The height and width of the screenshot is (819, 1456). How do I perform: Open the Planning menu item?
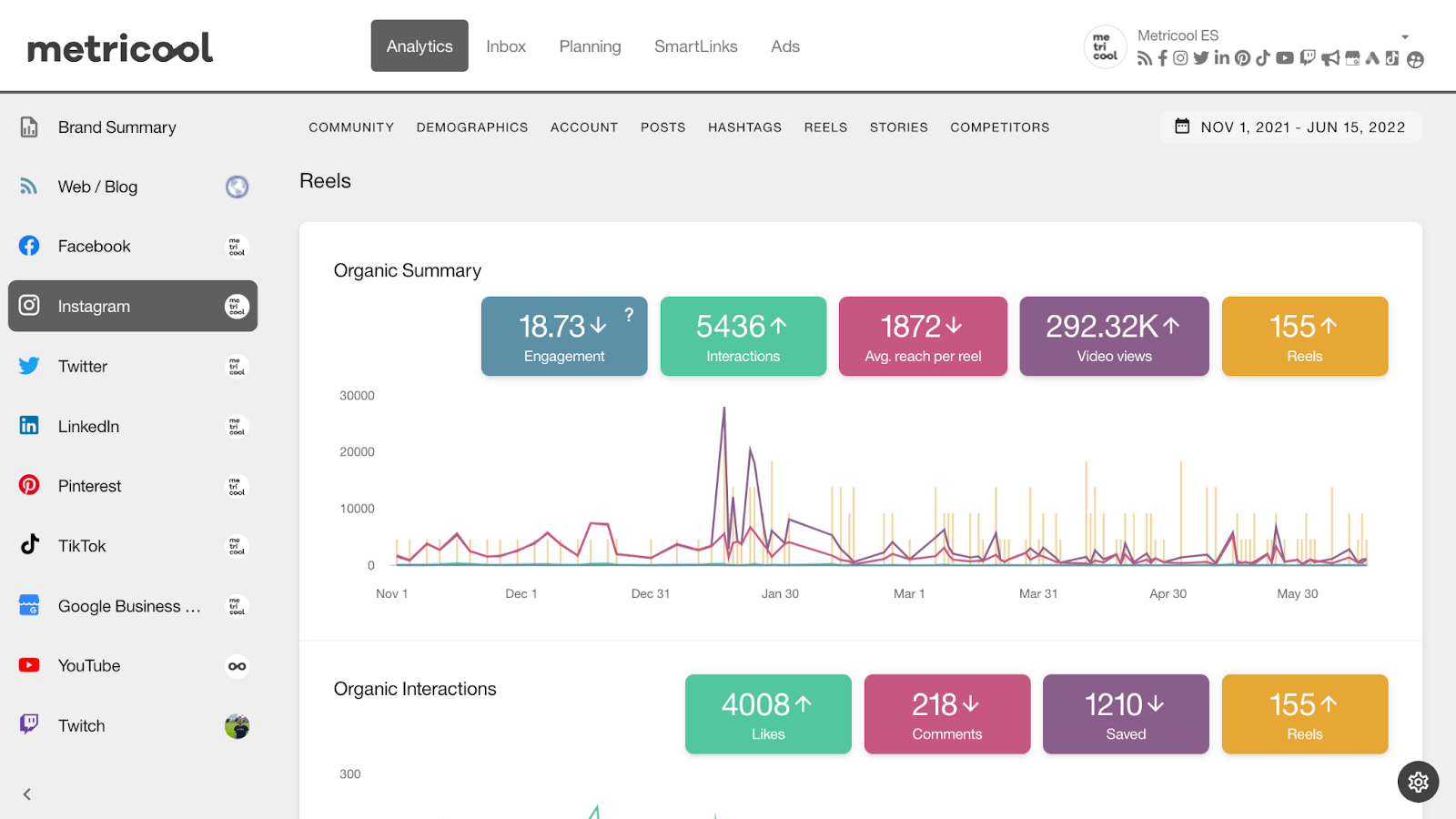pyautogui.click(x=590, y=45)
